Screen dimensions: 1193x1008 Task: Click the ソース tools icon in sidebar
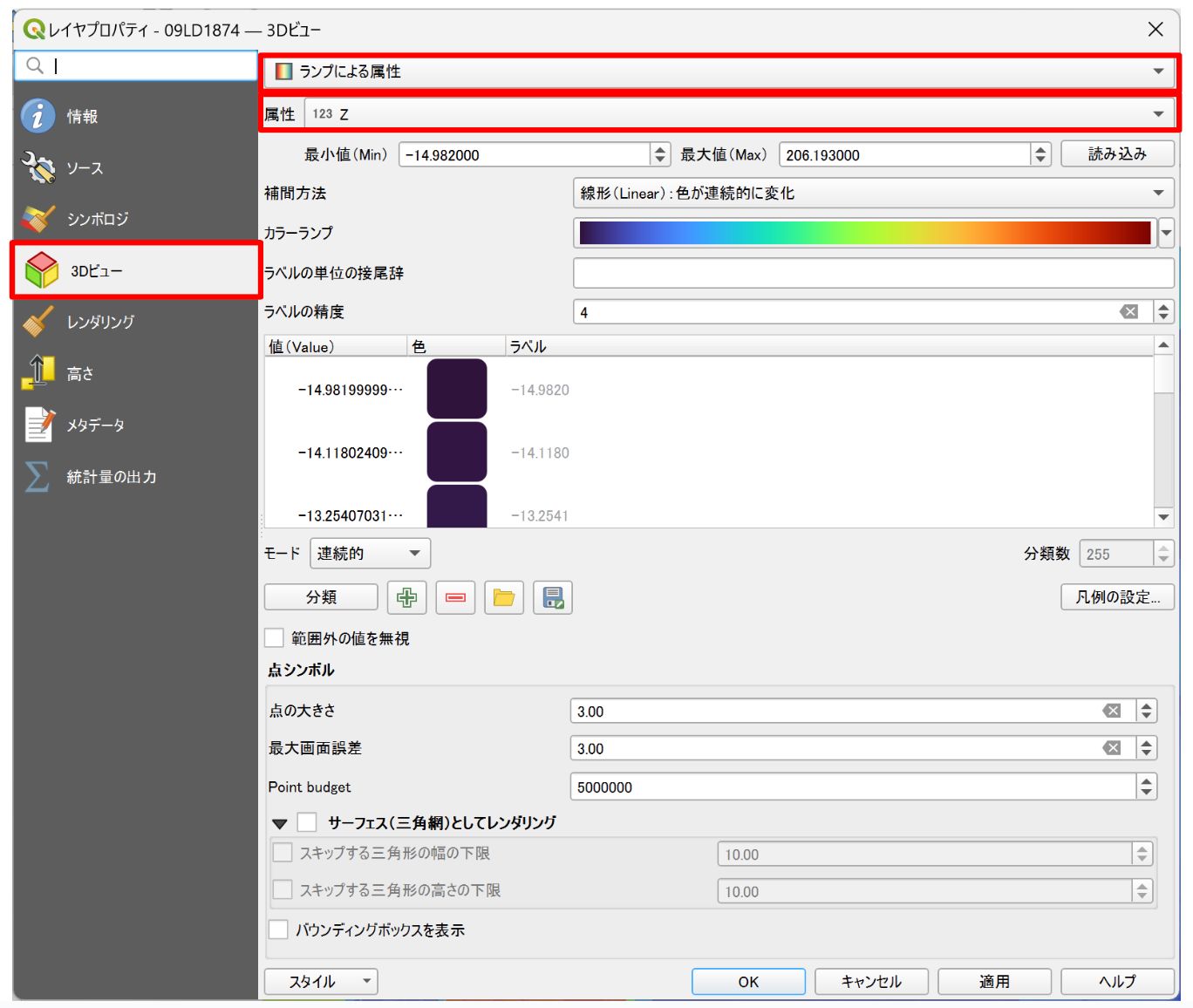[x=37, y=167]
